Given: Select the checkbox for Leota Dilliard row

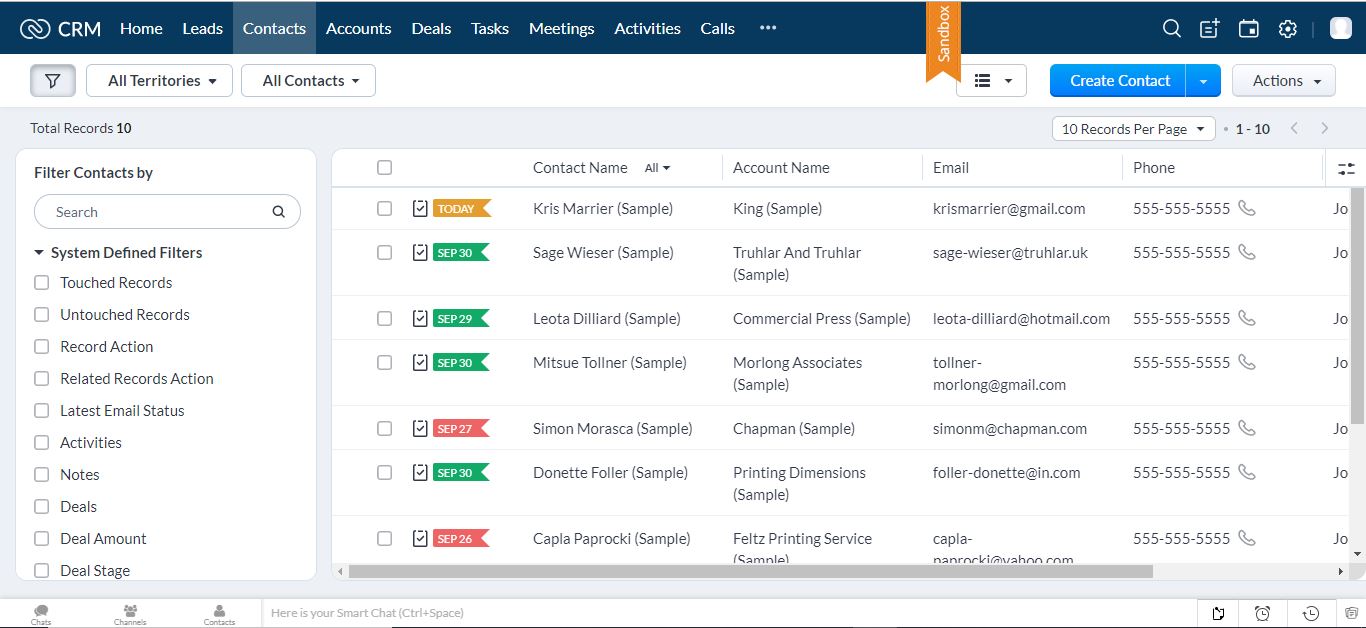Looking at the screenshot, I should pos(384,319).
